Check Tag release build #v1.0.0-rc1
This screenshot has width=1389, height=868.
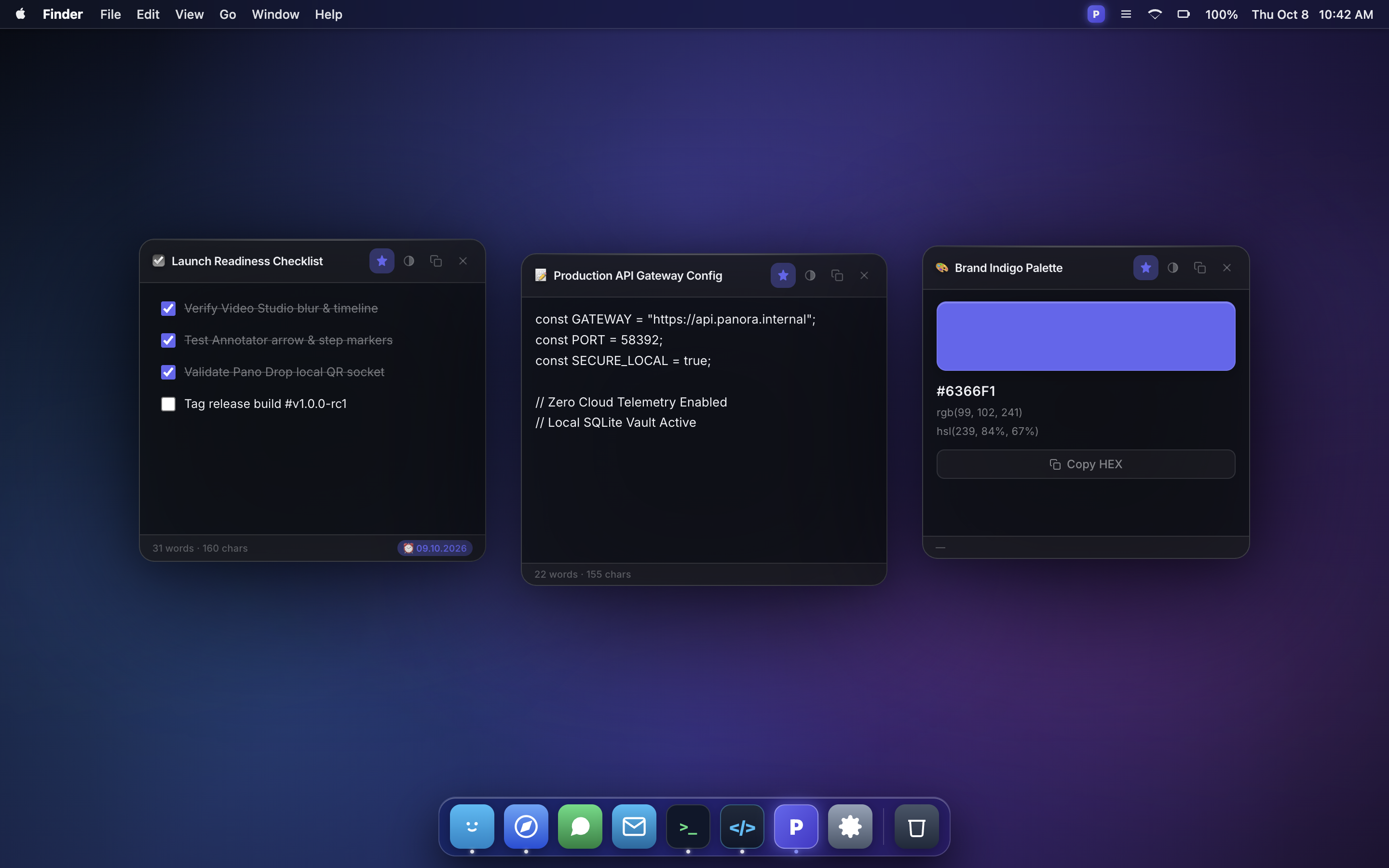click(168, 404)
